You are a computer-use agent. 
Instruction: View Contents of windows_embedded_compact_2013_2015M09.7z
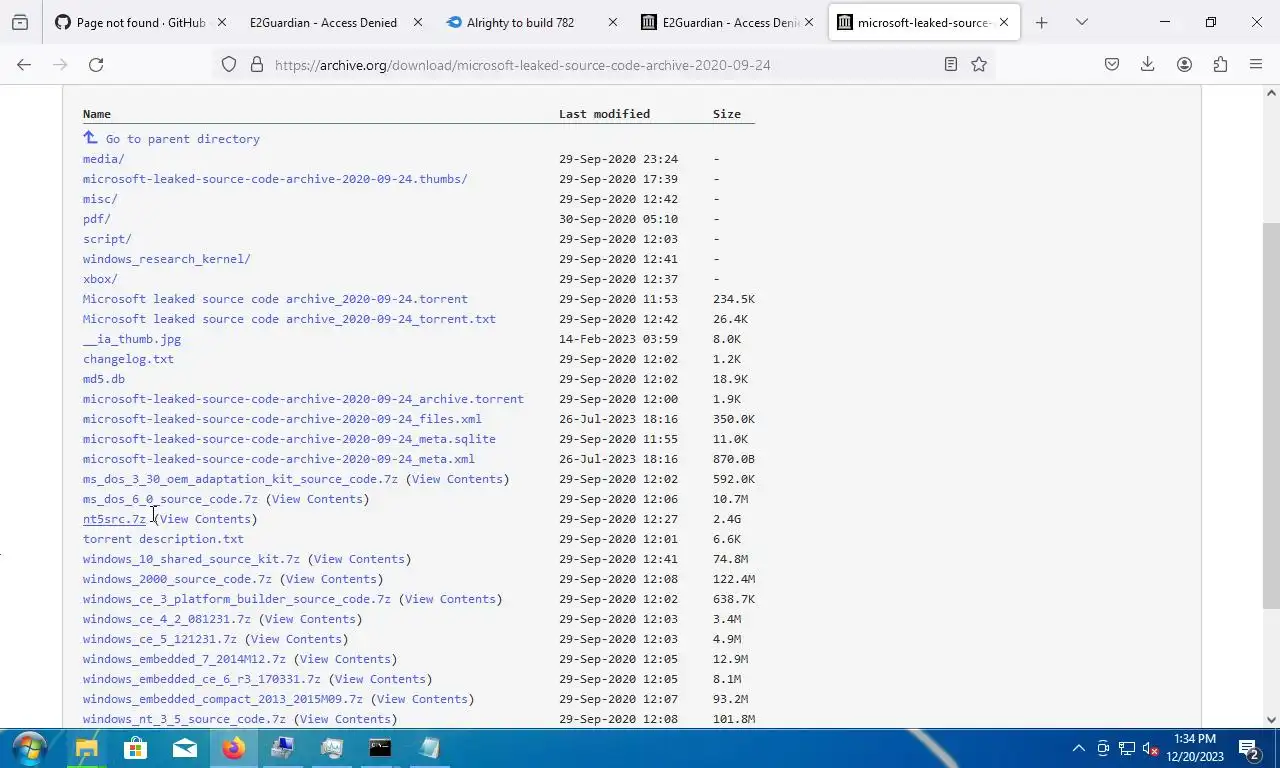coord(422,699)
